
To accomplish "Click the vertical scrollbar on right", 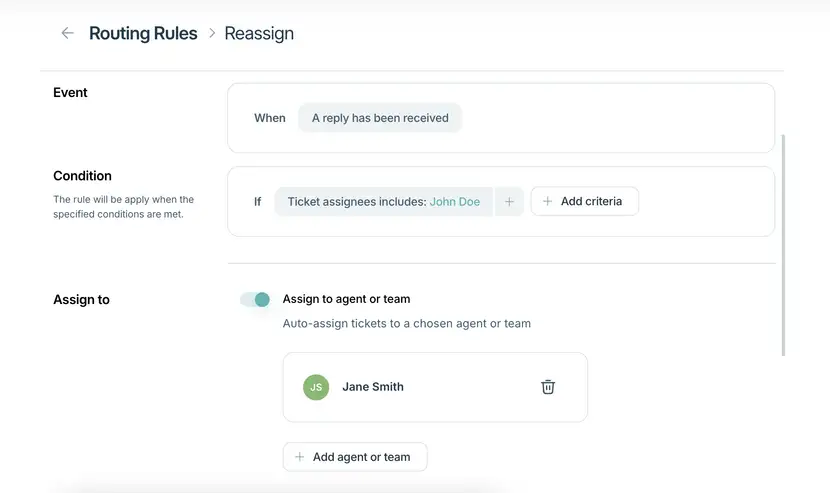I will [783, 245].
